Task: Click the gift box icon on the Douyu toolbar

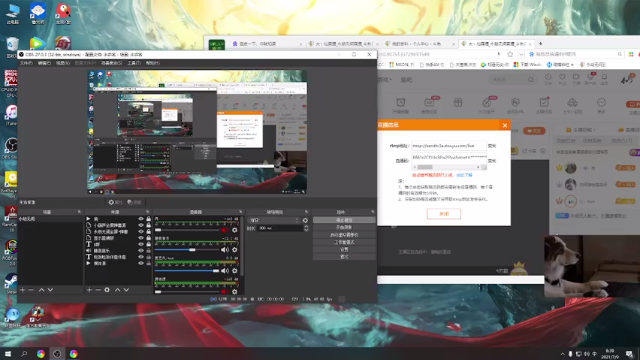Action: [x=458, y=103]
